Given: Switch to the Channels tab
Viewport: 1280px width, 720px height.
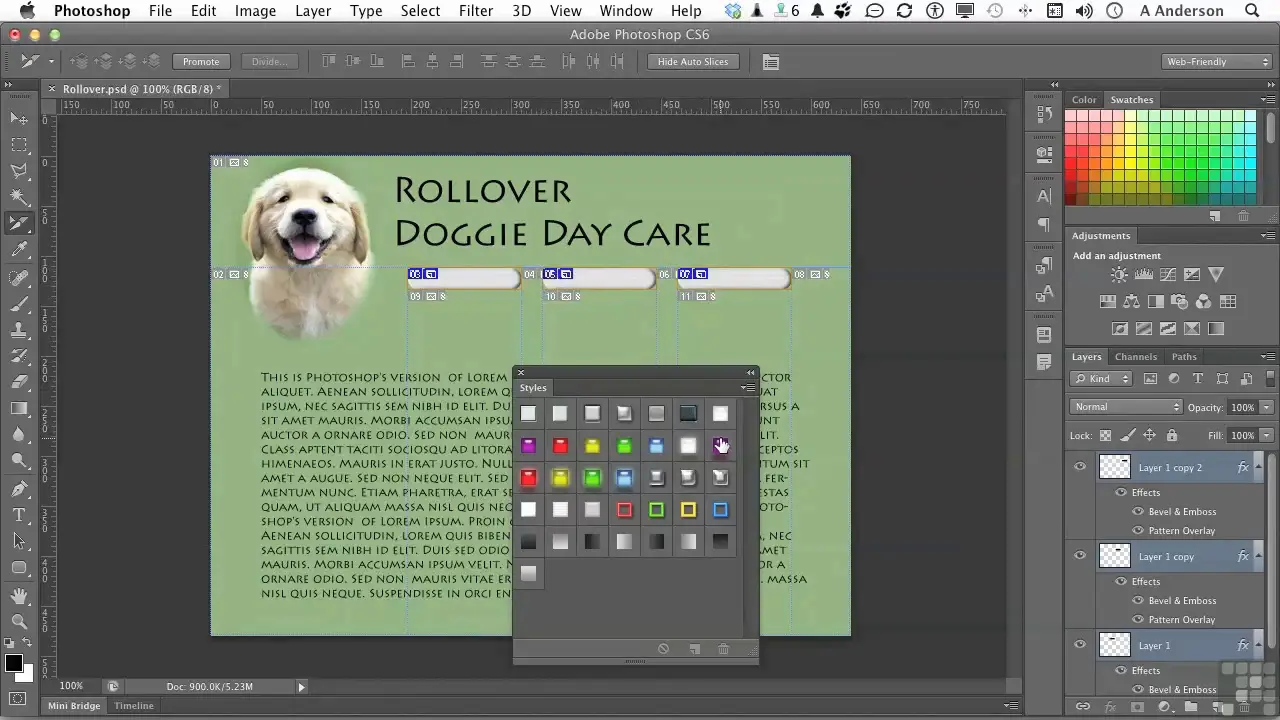Looking at the screenshot, I should click(x=1135, y=357).
